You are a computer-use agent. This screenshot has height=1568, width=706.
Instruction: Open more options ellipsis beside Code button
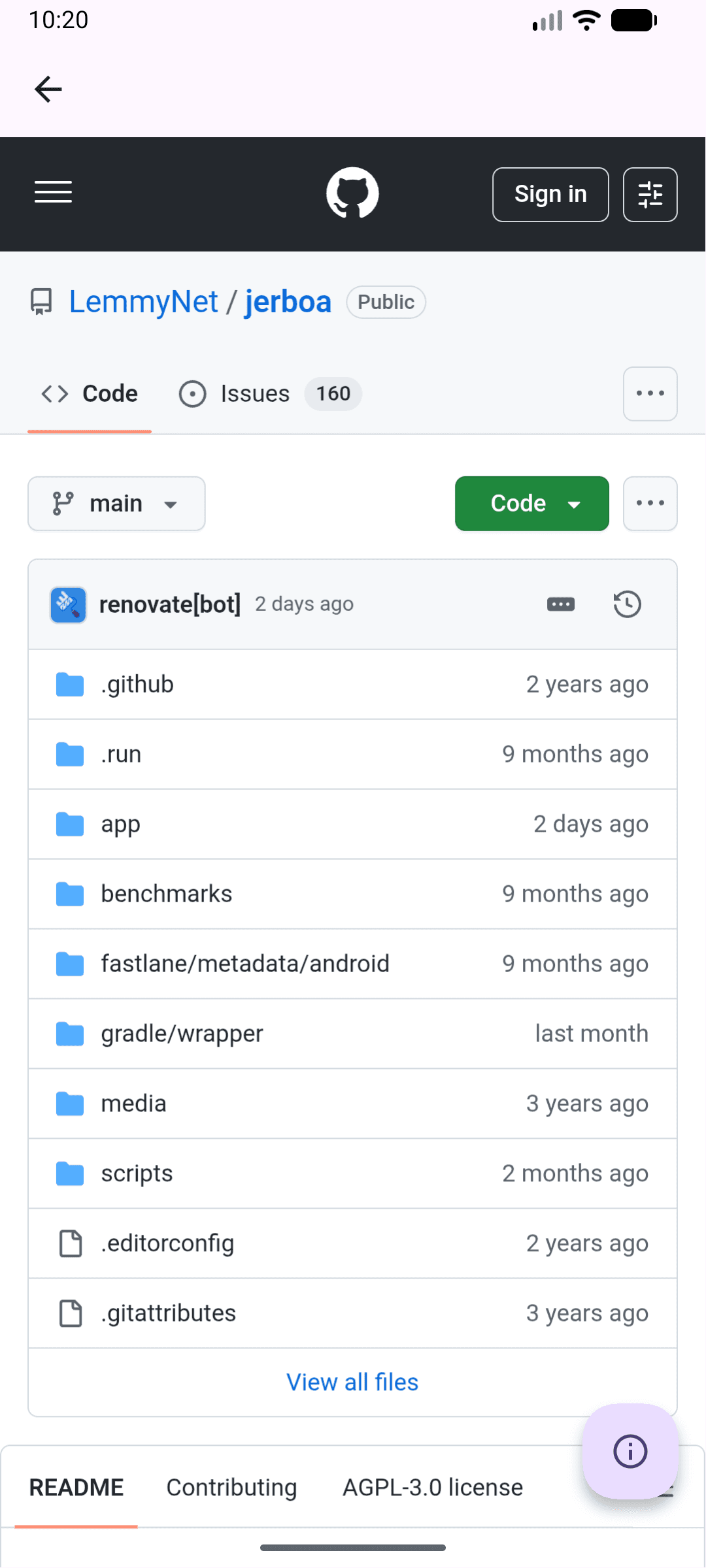tap(650, 504)
